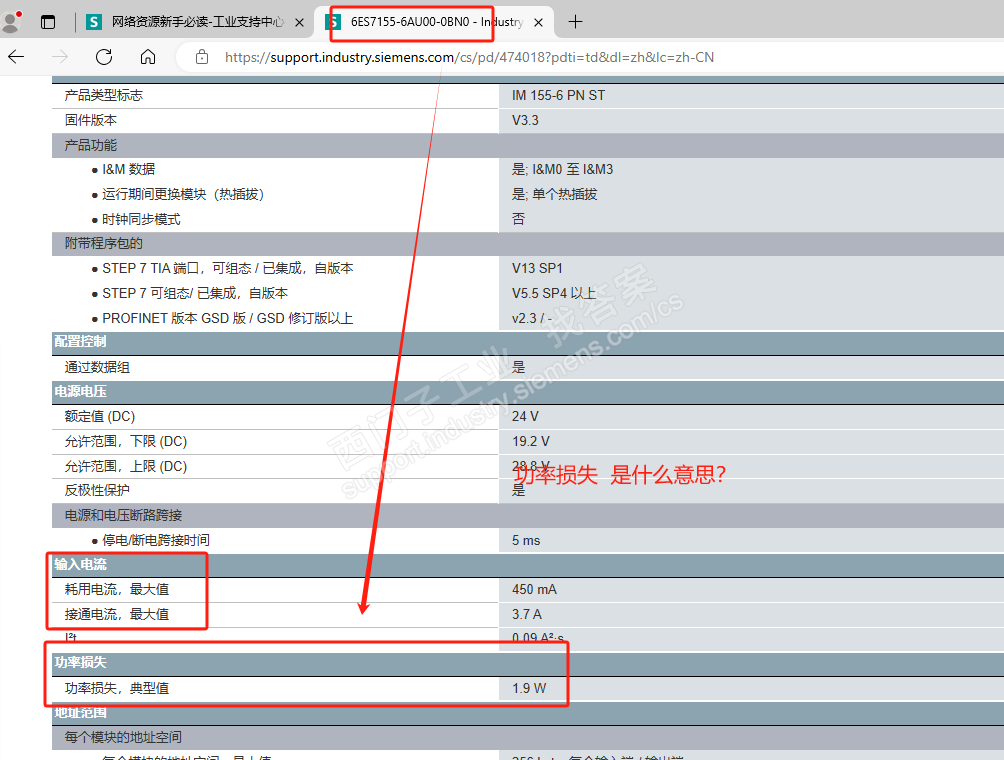Select the 额定值 (DC) label
The width and height of the screenshot is (1004, 760).
point(100,417)
